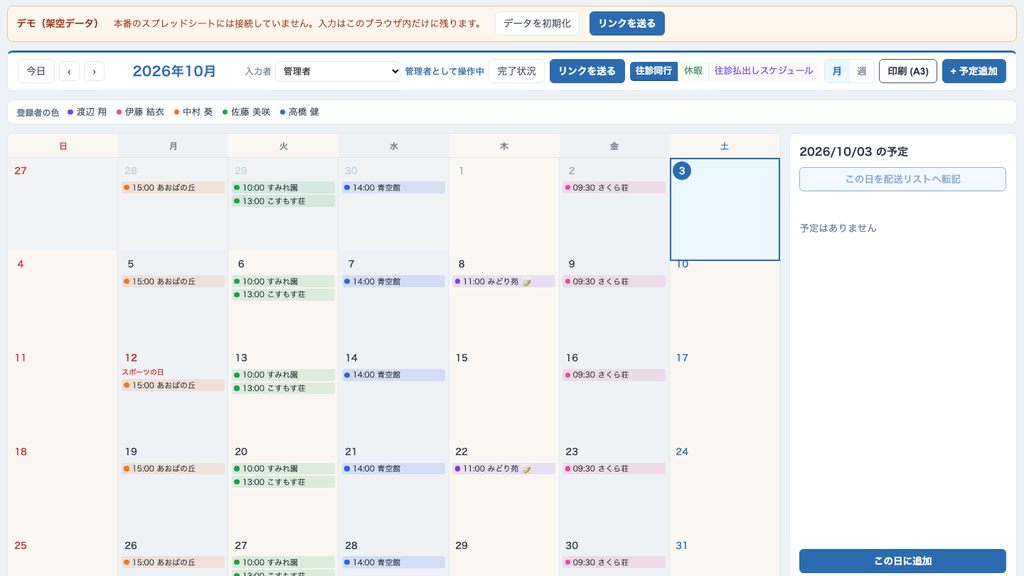The width and height of the screenshot is (1024, 576).
Task: Select the highlighted day 3 cell
Action: pyautogui.click(x=724, y=209)
